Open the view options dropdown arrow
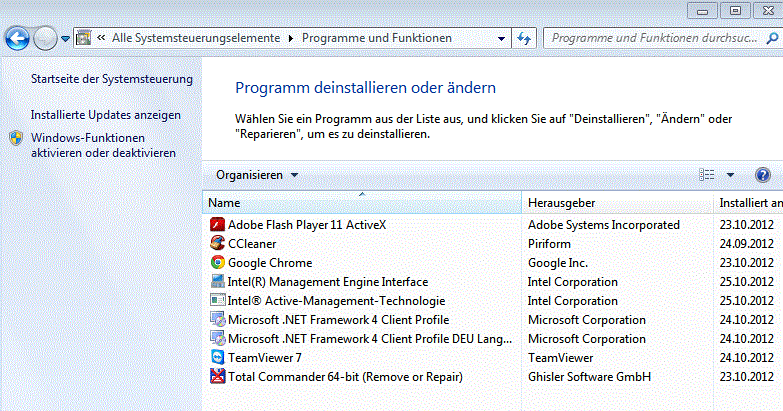Screen dimensions: 783x411 click(730, 175)
